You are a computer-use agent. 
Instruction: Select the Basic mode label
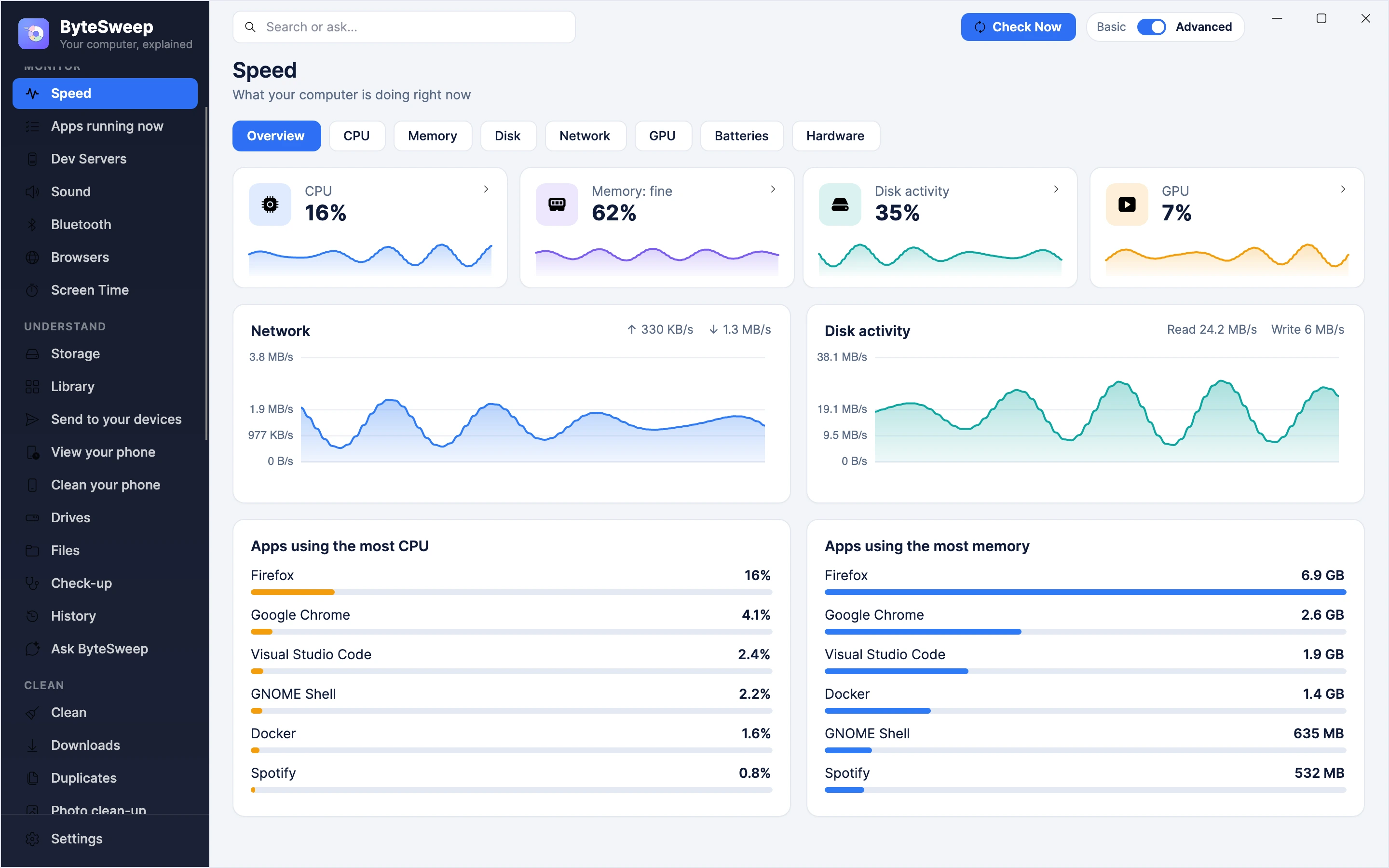[x=1111, y=27]
